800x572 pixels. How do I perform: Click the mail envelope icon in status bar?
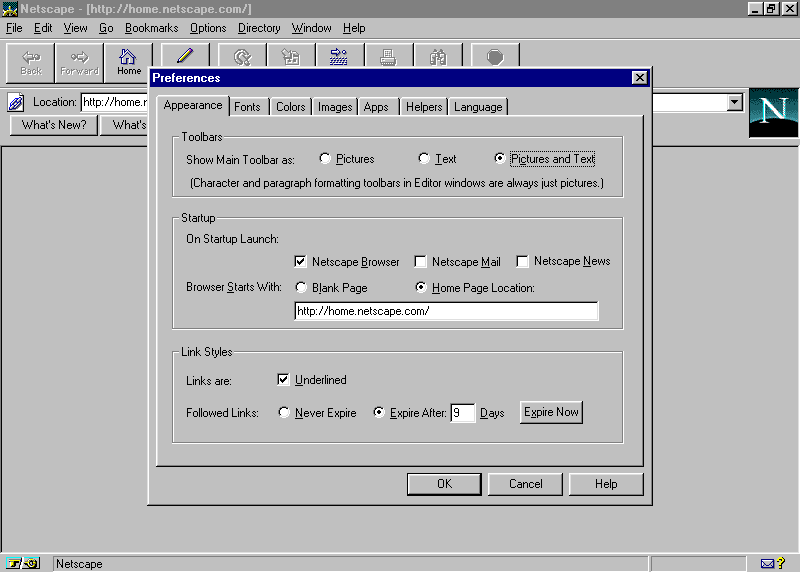767,563
